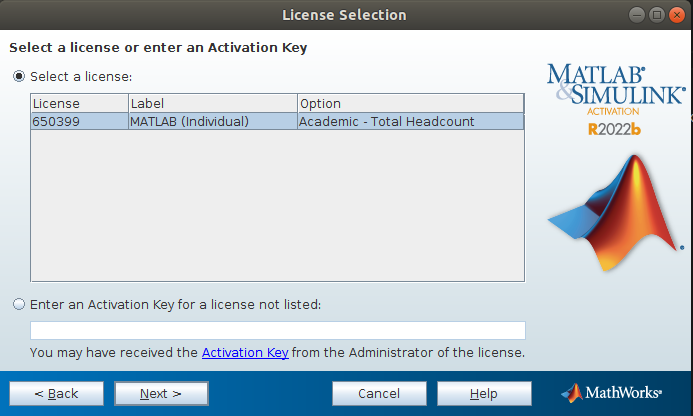Minimize the License Selection window

coord(637,15)
